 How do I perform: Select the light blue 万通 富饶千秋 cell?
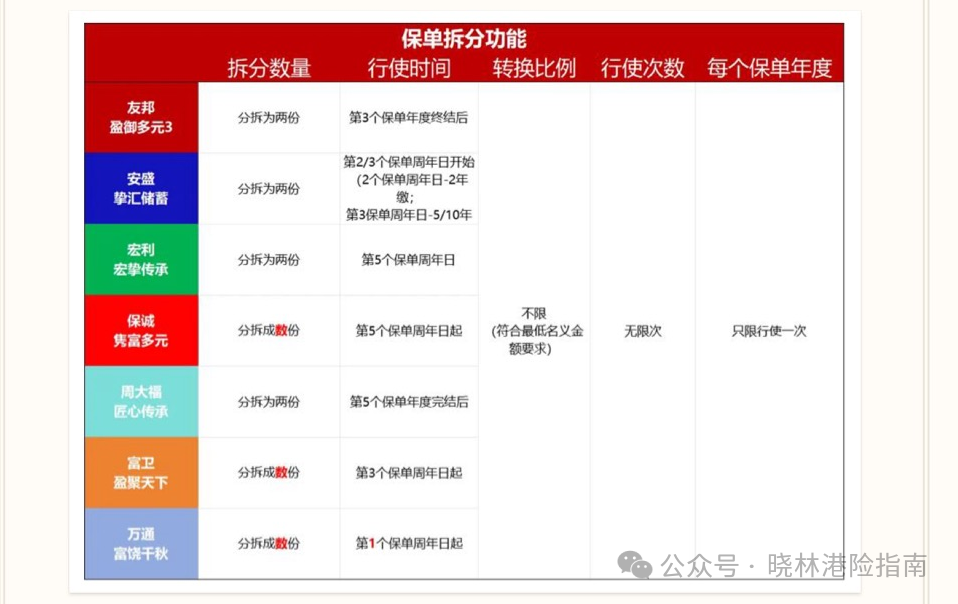(x=141, y=543)
